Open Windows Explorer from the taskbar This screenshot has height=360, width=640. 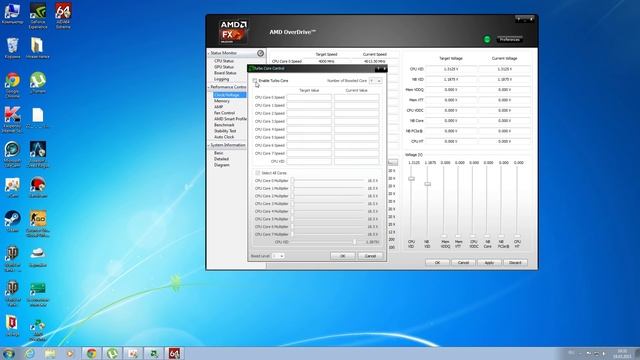(x=50, y=353)
